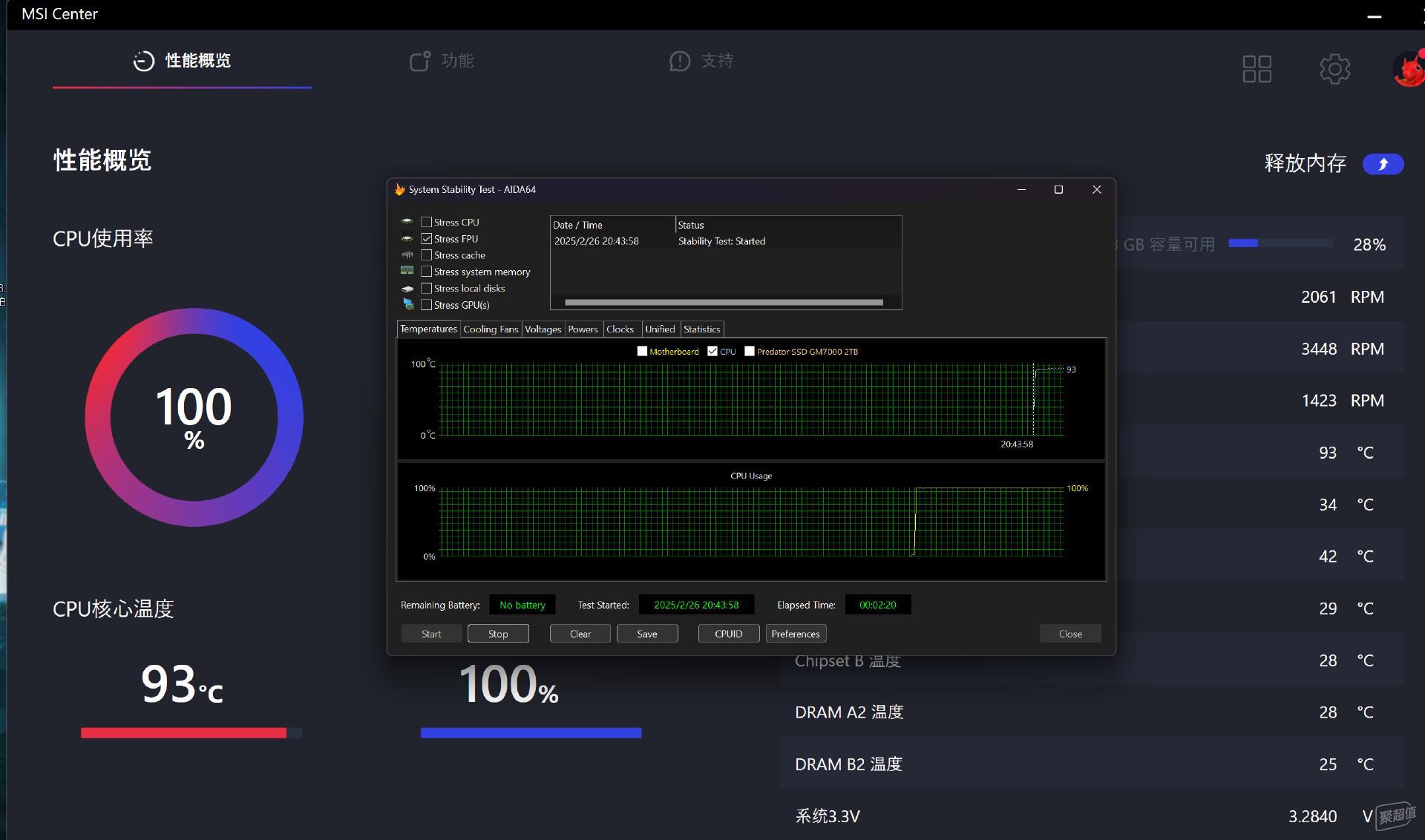Open the Statistics tab
The height and width of the screenshot is (840, 1425).
pyautogui.click(x=701, y=329)
